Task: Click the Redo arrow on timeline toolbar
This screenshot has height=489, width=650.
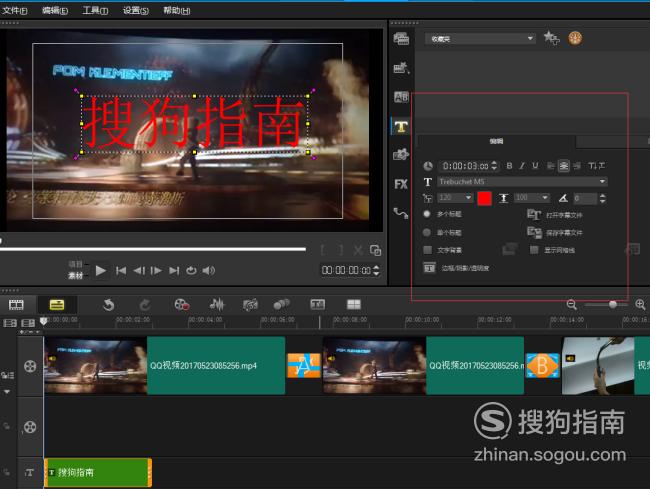Action: (145, 305)
